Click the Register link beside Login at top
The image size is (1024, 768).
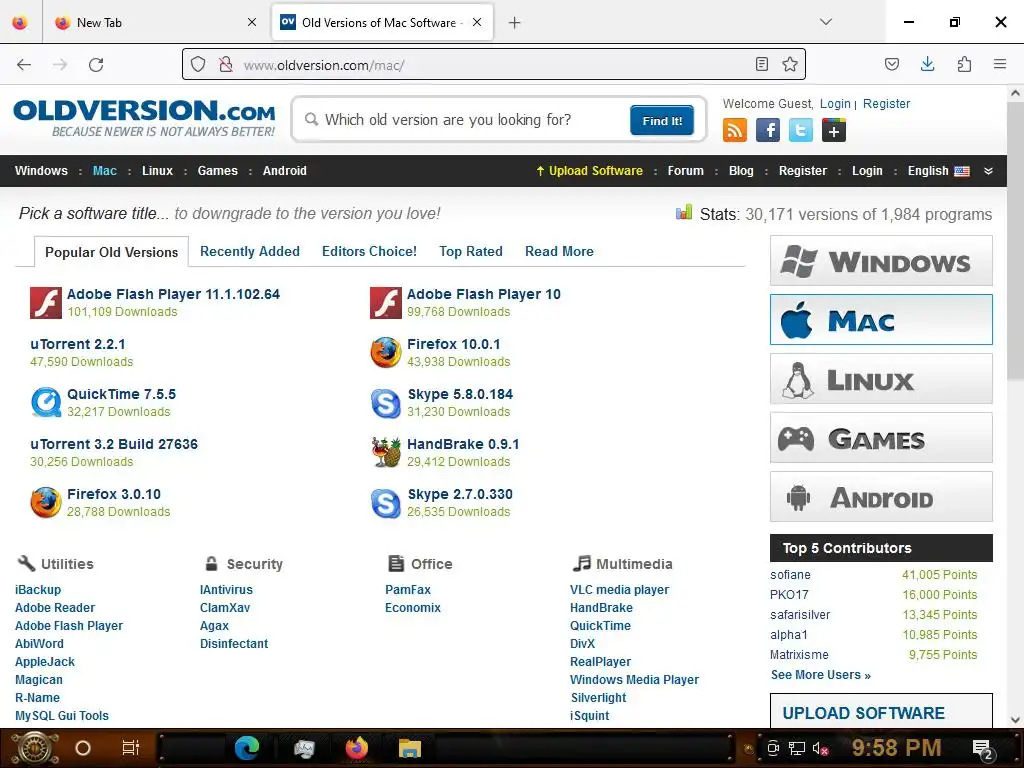(x=886, y=104)
